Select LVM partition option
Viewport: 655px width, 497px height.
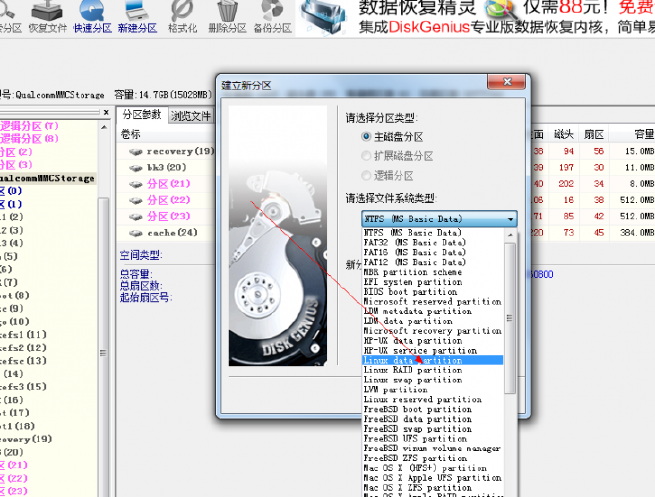432,390
